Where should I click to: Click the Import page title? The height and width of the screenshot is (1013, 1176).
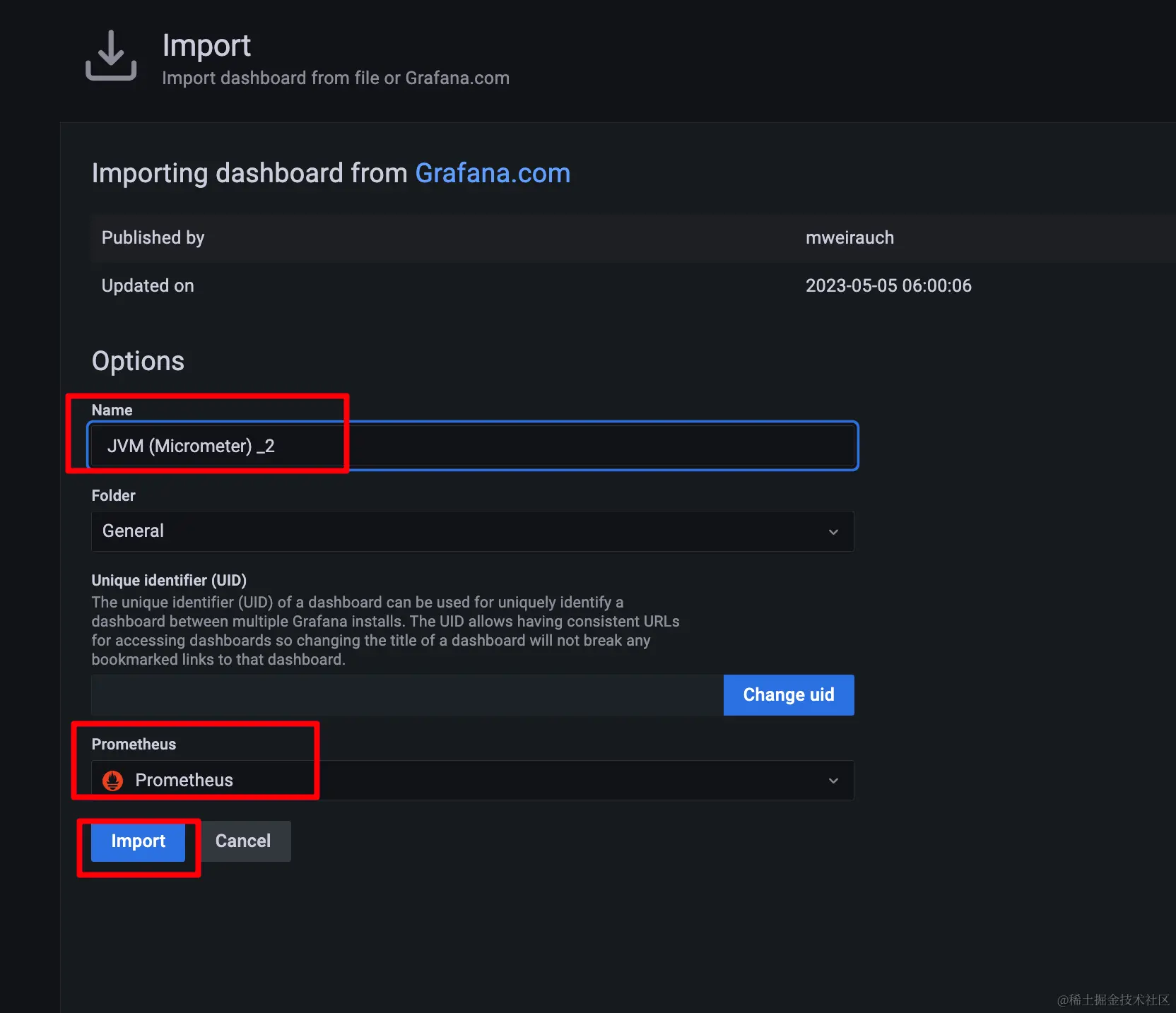206,46
